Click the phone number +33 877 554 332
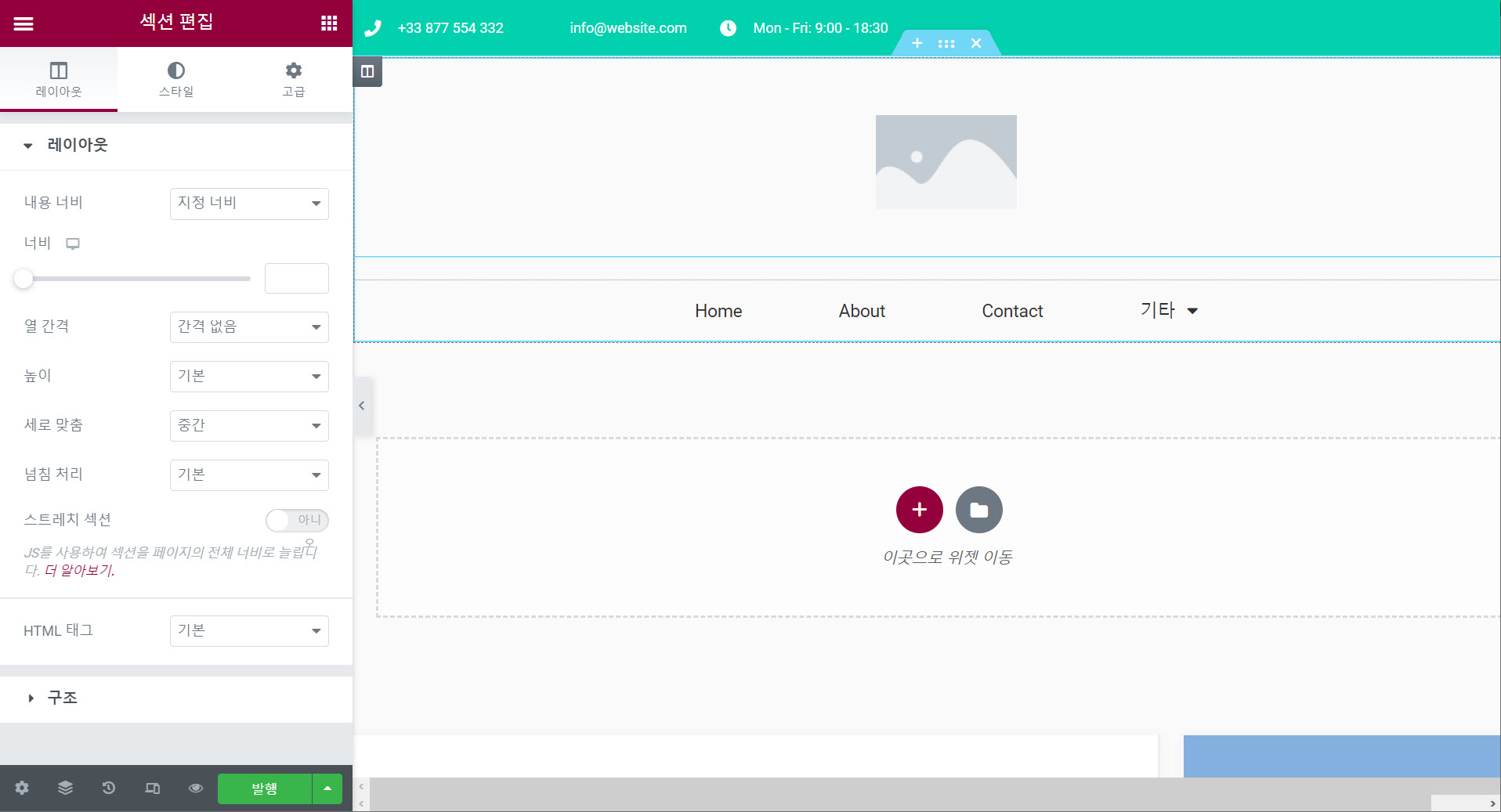This screenshot has height=812, width=1501. click(450, 28)
